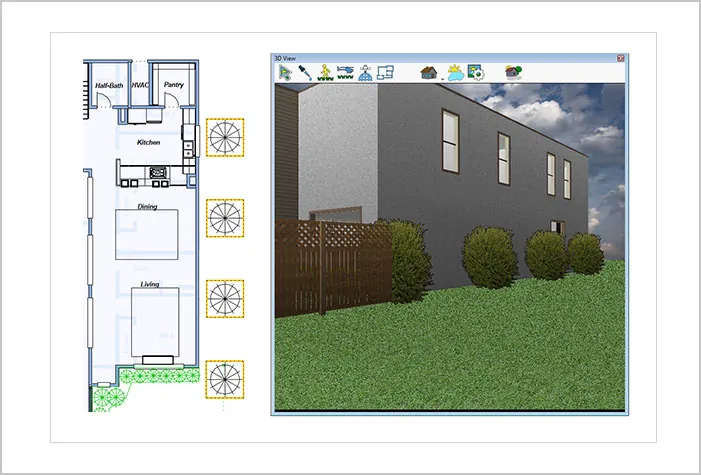Open picture render settings gear icon
Viewport: 701px width, 475px height.
tap(476, 72)
